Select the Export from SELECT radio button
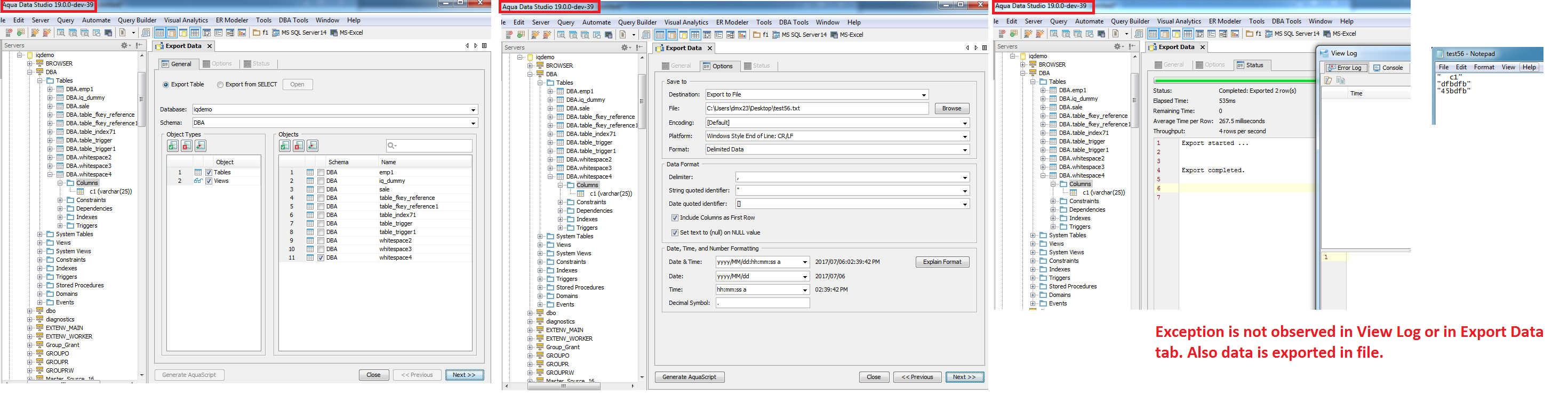This screenshot has width=1568, height=403. pyautogui.click(x=220, y=85)
